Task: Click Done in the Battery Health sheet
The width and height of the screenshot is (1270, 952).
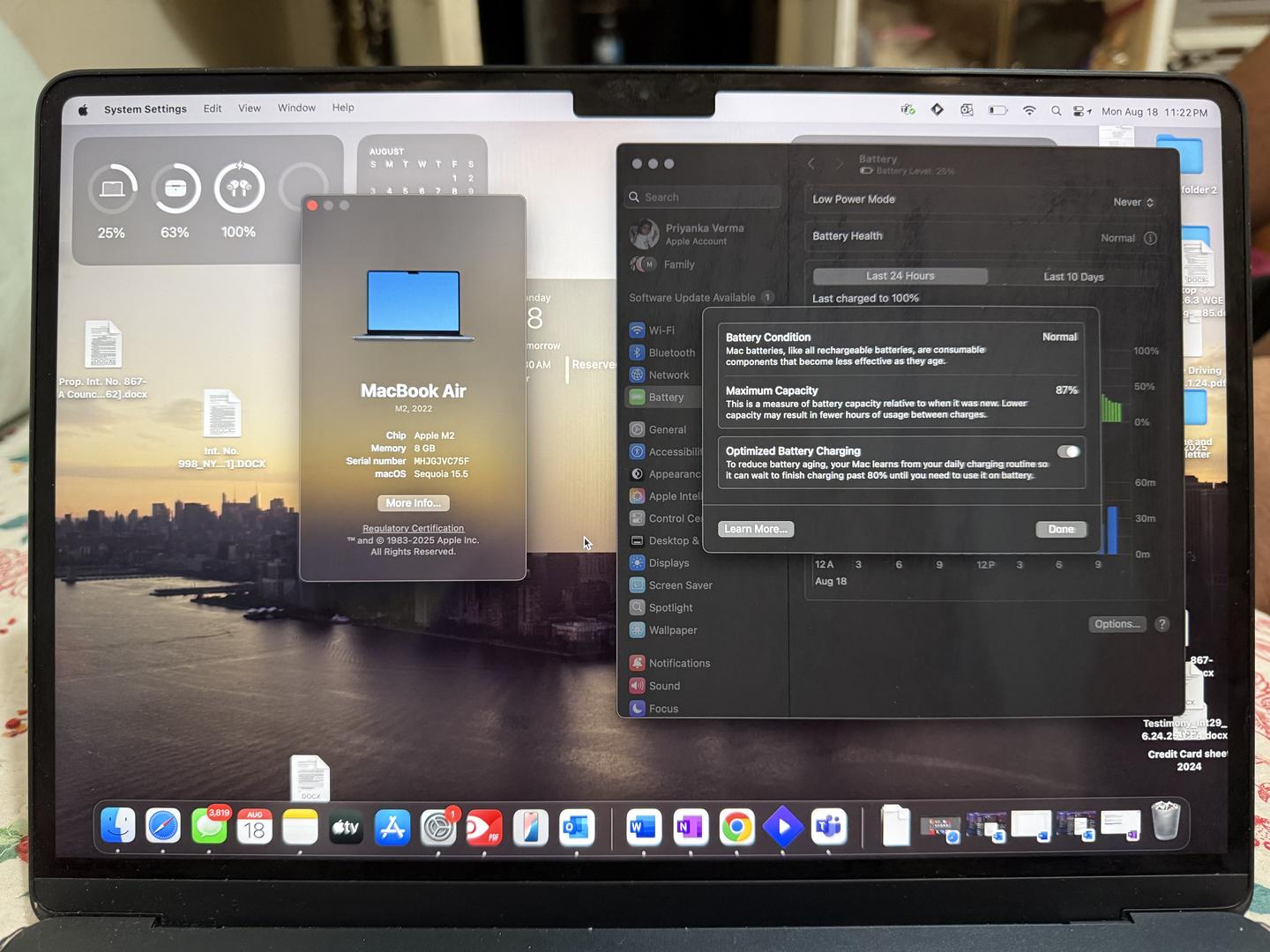Action: [1061, 529]
